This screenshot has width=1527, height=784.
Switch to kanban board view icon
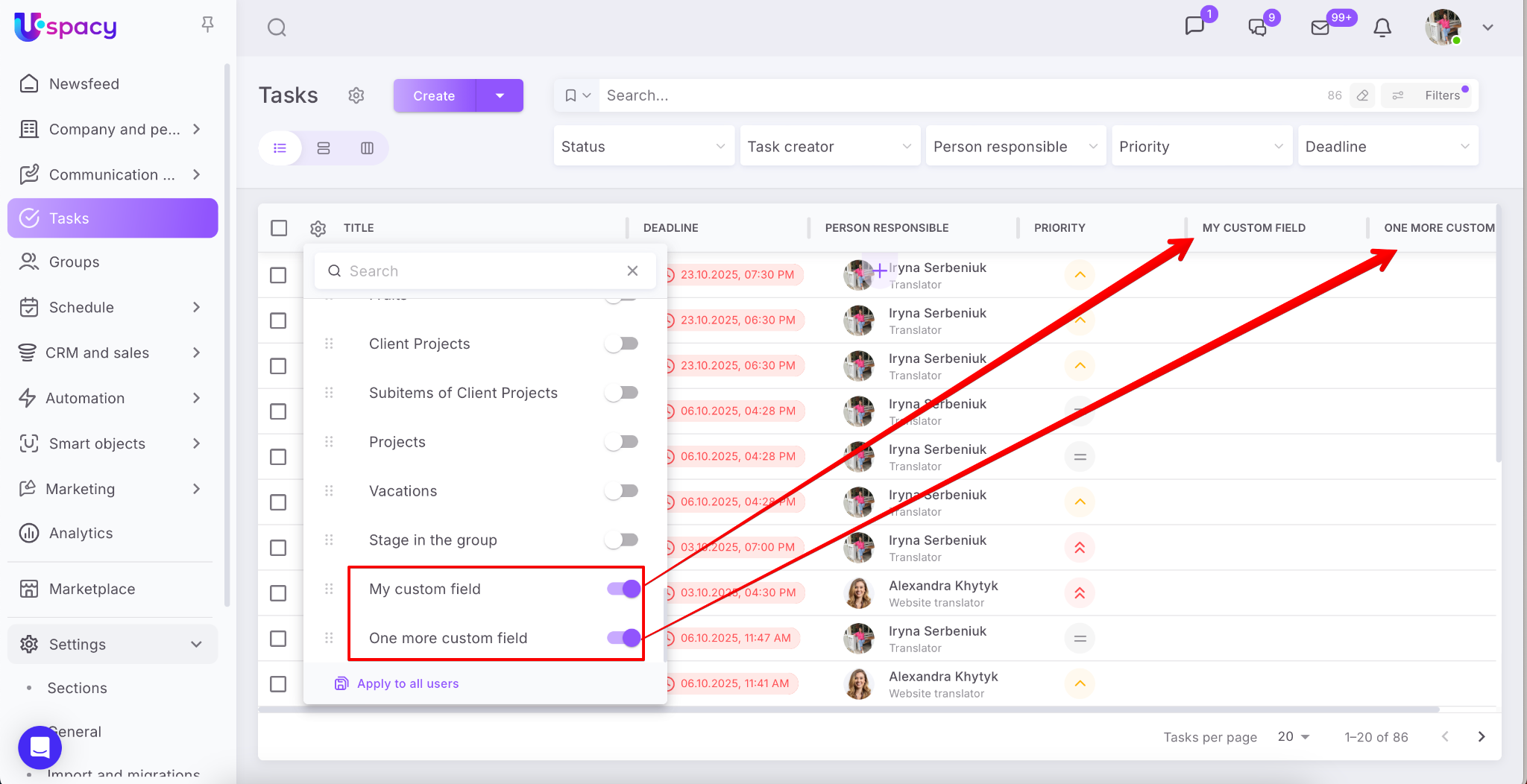(x=367, y=148)
